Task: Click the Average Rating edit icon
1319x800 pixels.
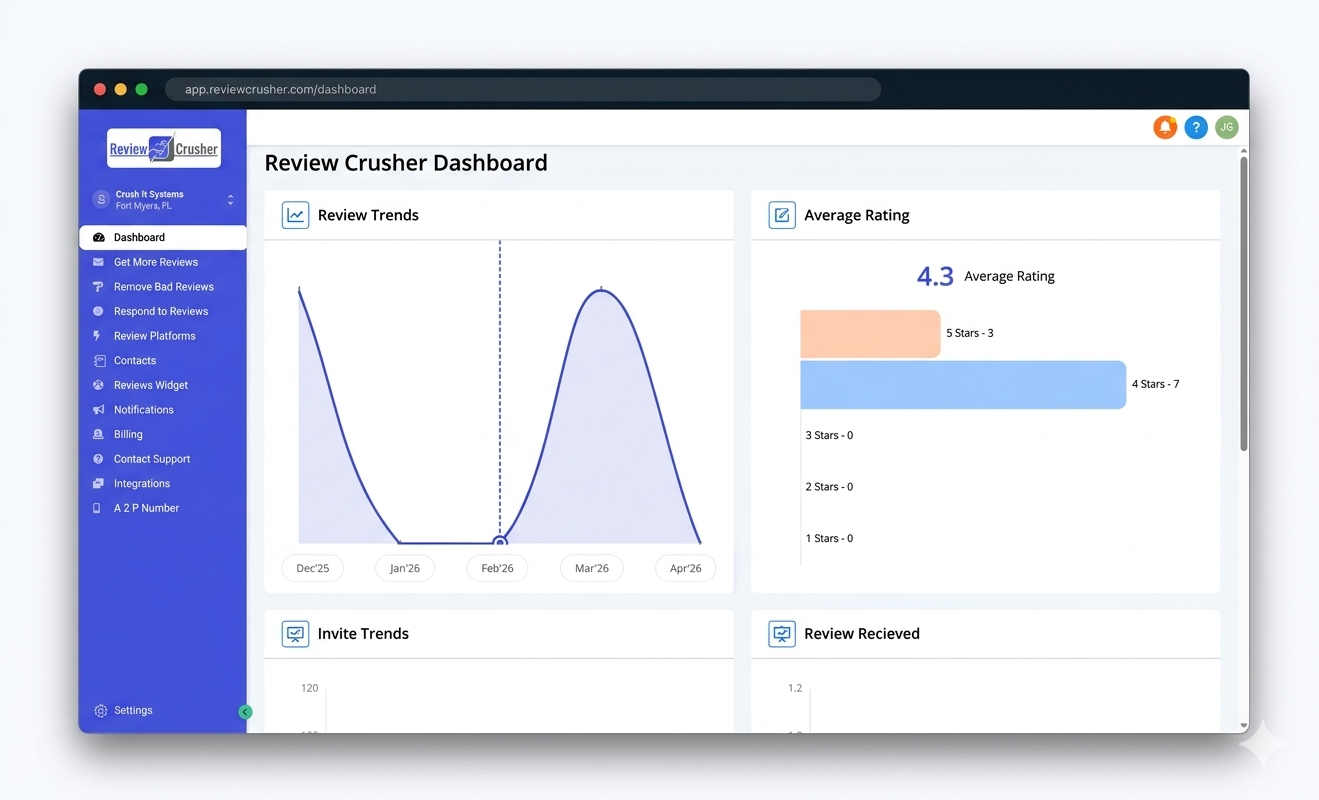Action: [x=782, y=215]
